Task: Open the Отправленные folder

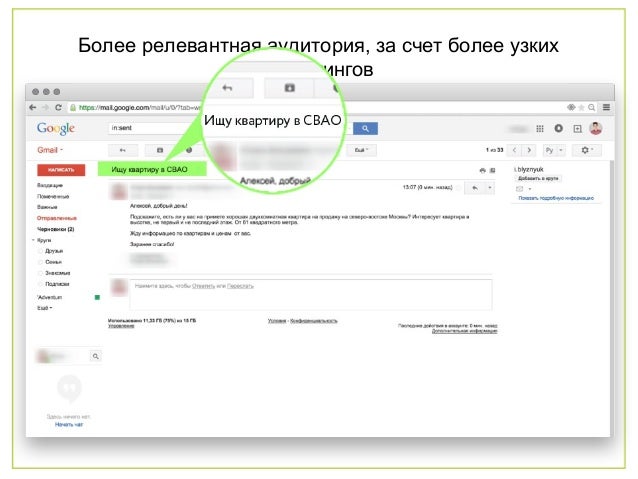Action: [x=57, y=218]
